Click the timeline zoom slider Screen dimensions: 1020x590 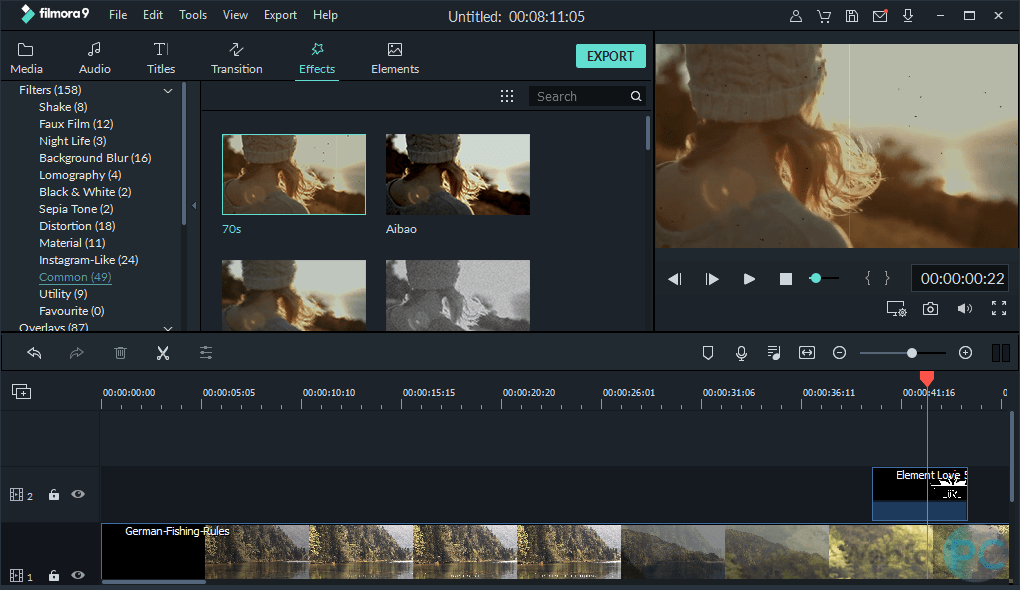pyautogui.click(x=911, y=353)
